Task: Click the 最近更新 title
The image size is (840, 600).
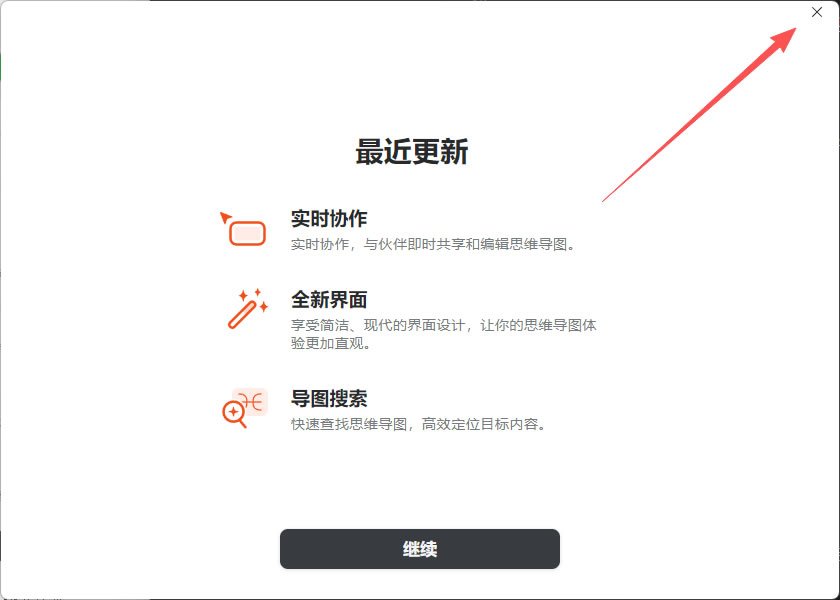Action: click(x=411, y=151)
